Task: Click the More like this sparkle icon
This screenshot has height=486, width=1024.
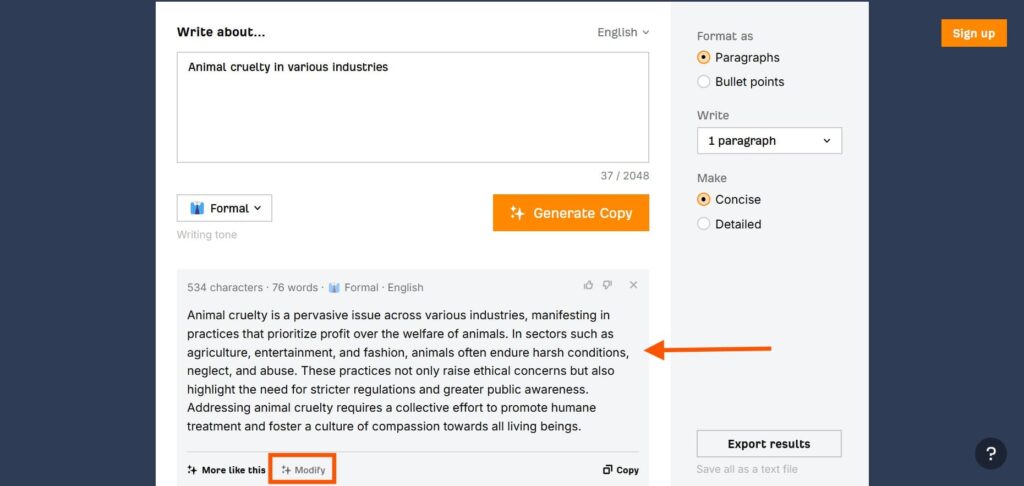Action: coord(192,470)
